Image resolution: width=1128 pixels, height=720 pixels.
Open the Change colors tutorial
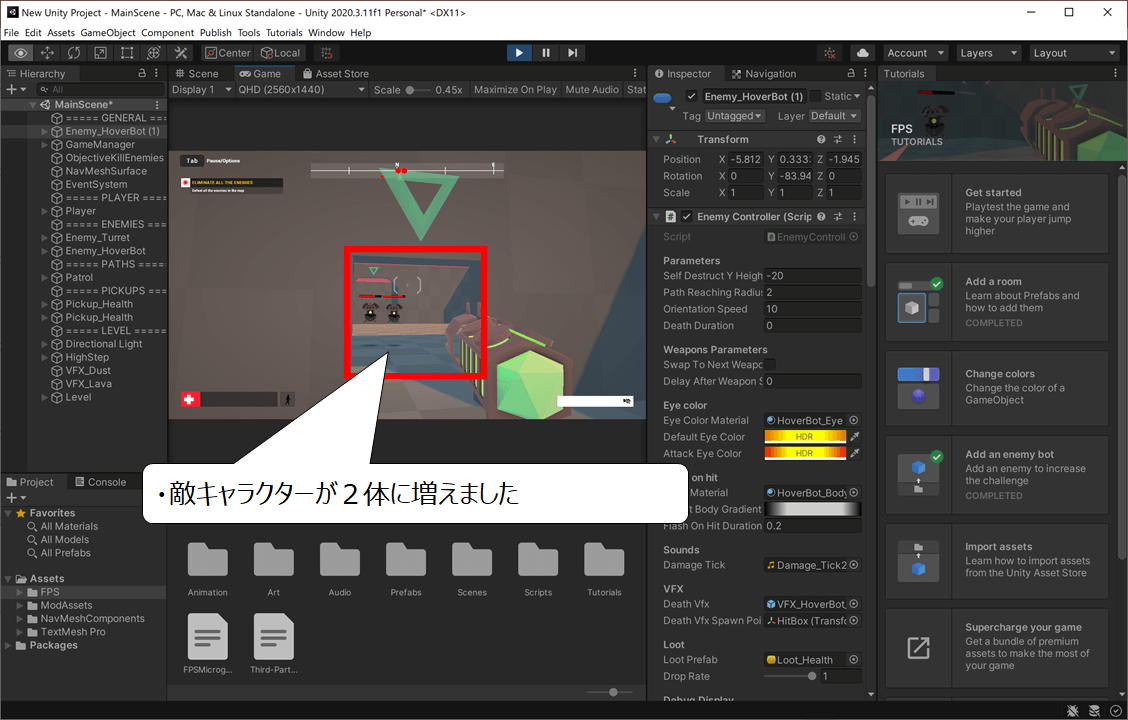click(996, 389)
